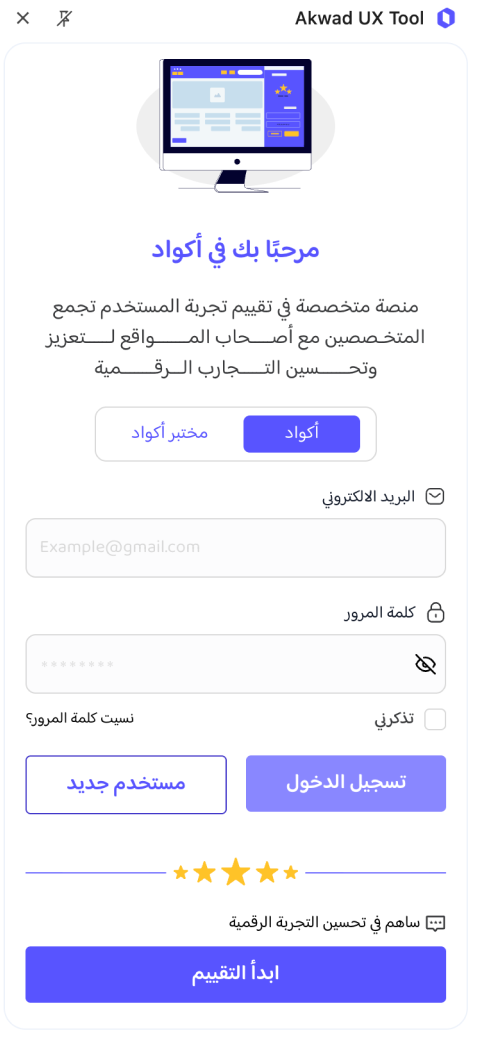
Task: Click the monitor illustration at the top
Action: tap(235, 125)
